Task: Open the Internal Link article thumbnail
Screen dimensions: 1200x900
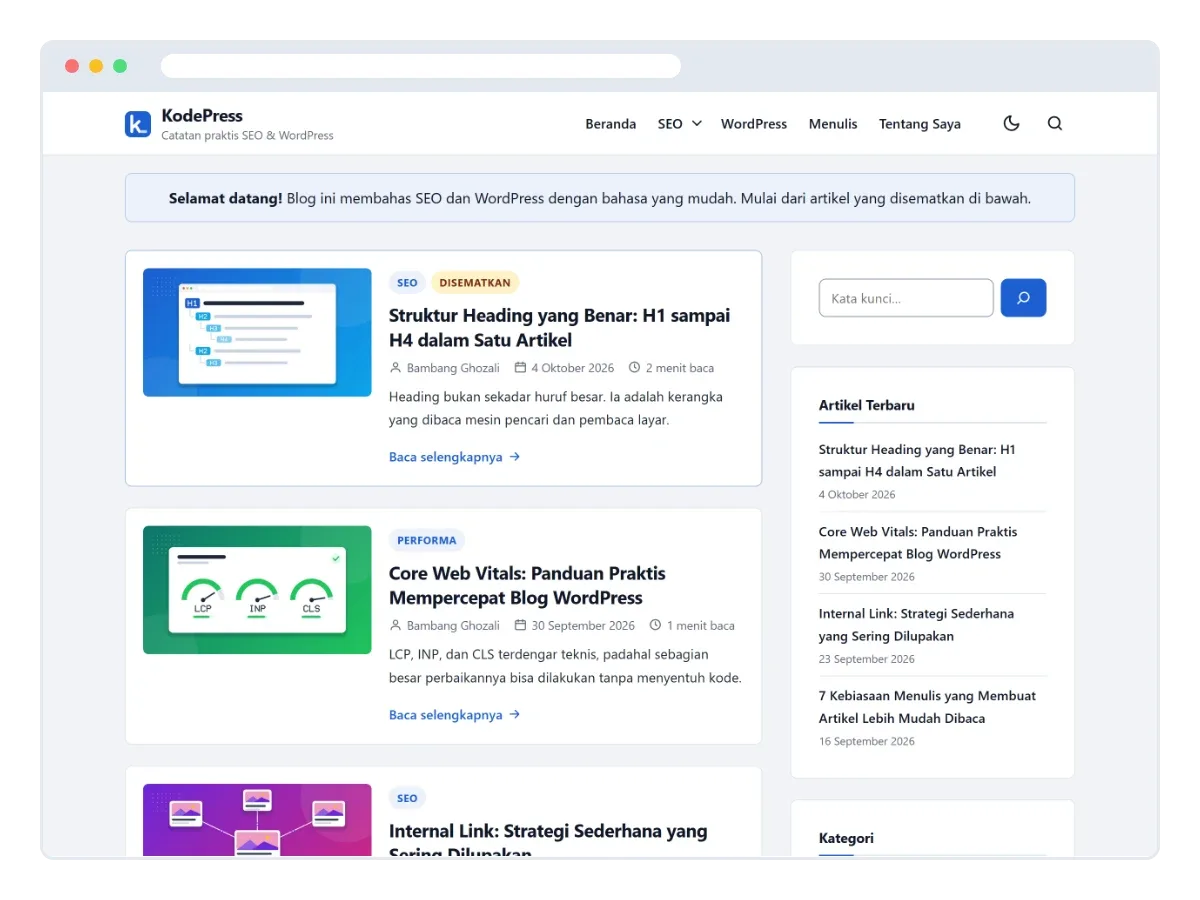Action: [257, 820]
